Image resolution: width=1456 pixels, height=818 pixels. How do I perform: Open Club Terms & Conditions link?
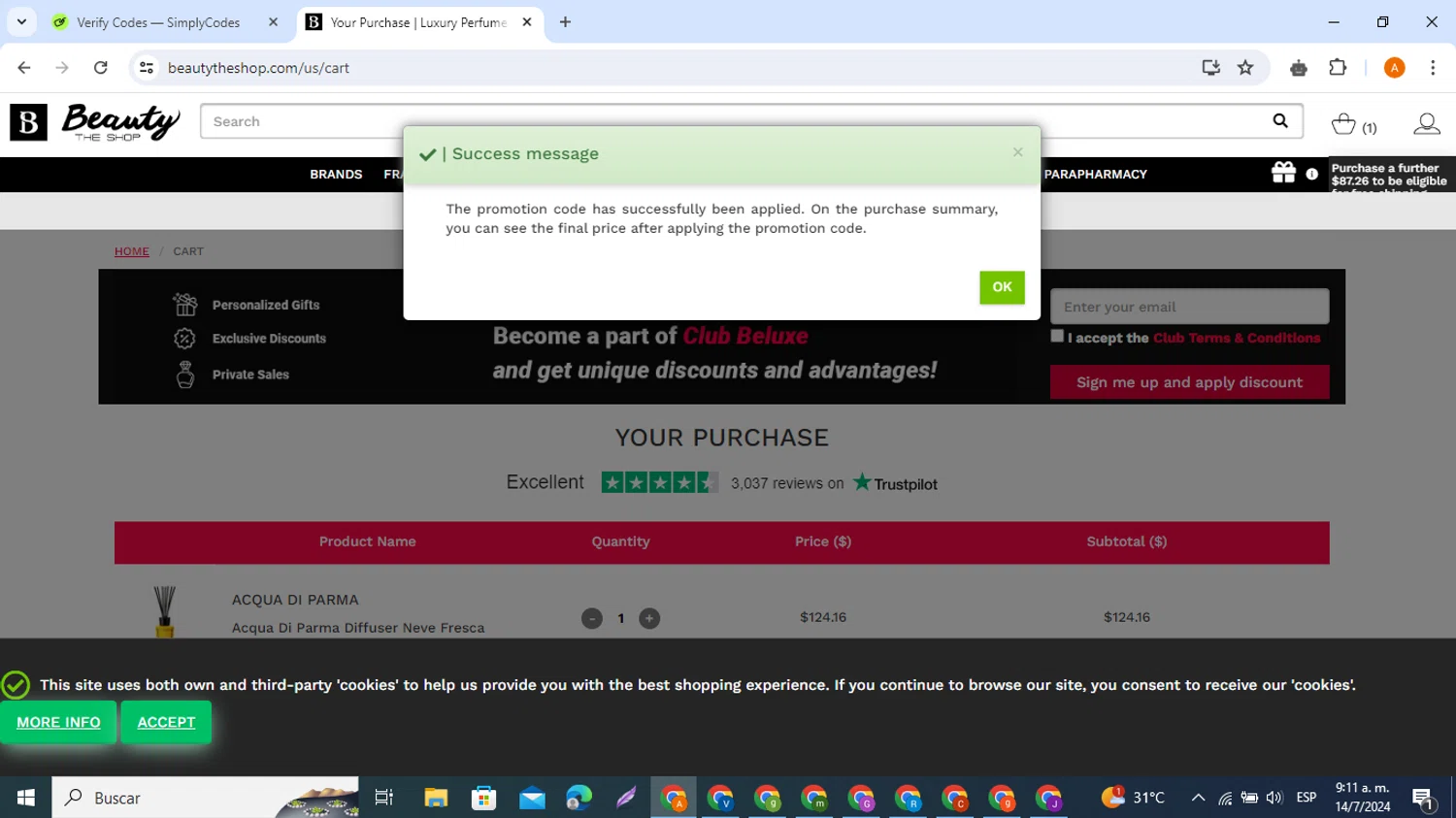[x=1237, y=338]
